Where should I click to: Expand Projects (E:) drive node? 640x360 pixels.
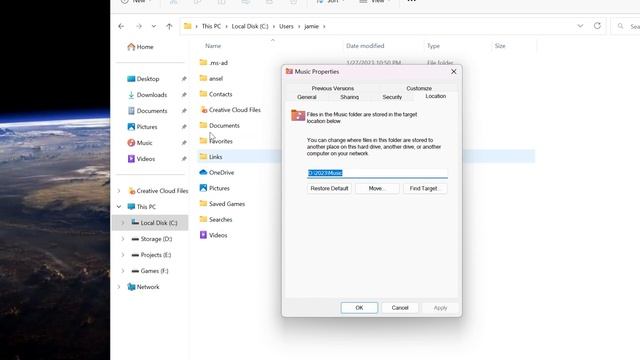point(123,255)
